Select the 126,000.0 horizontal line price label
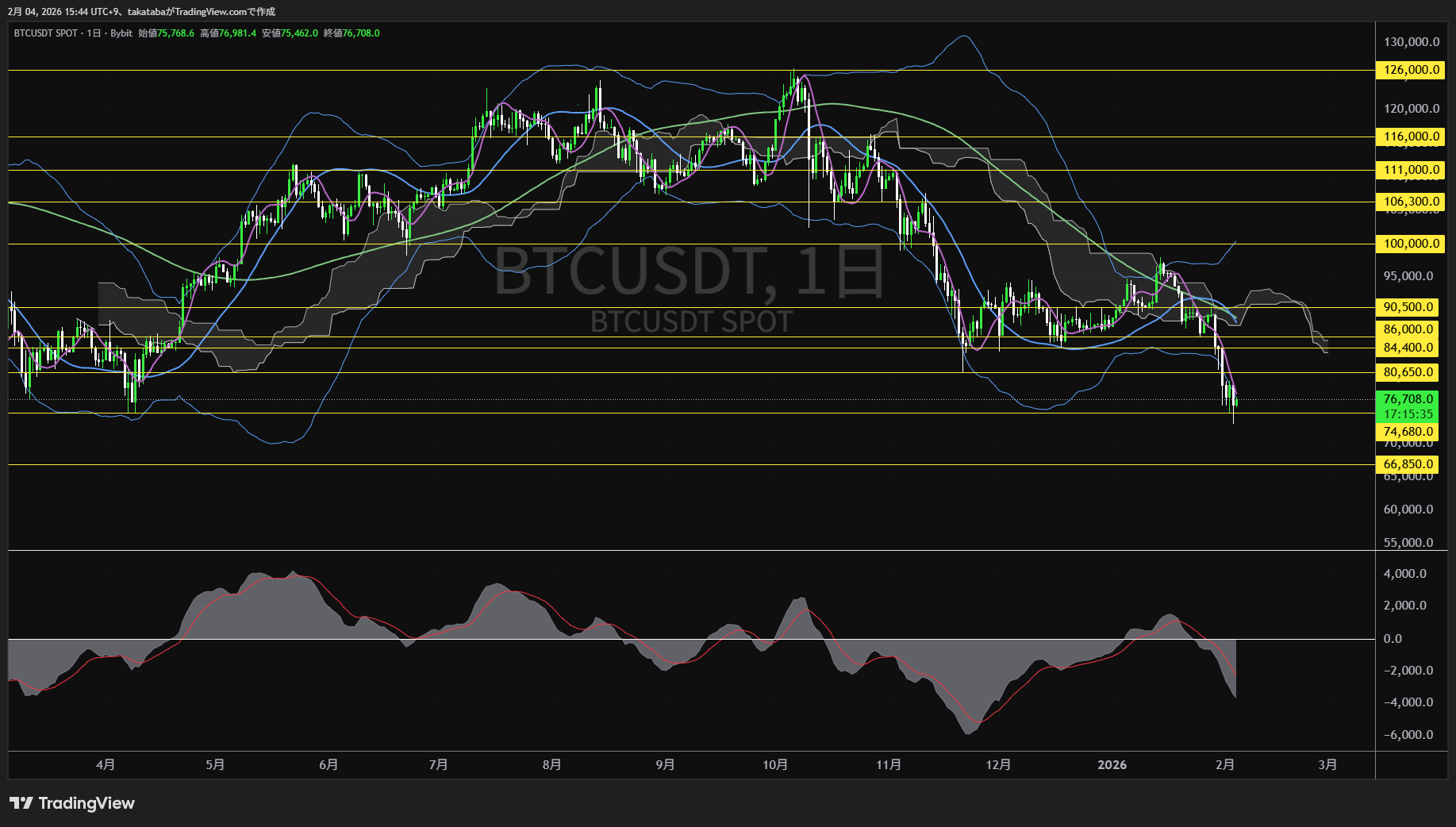The width and height of the screenshot is (1456, 827). pos(1411,70)
